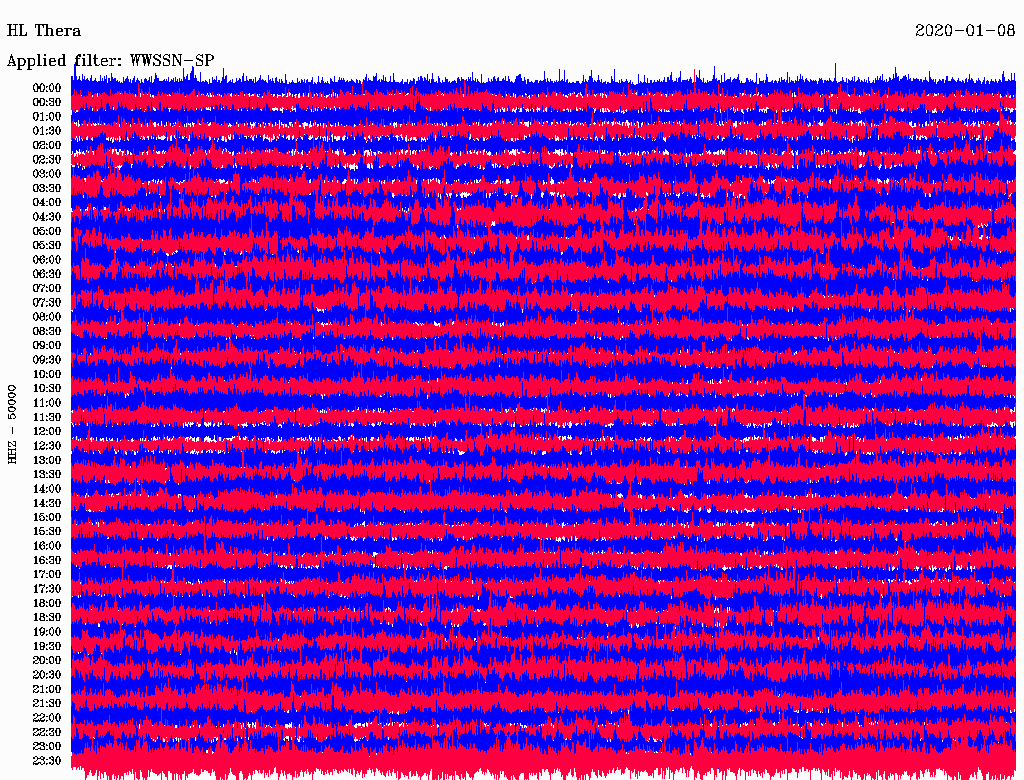Image resolution: width=1024 pixels, height=780 pixels.
Task: Click the 'HHZ - 50000' axis label
Action: coord(12,425)
